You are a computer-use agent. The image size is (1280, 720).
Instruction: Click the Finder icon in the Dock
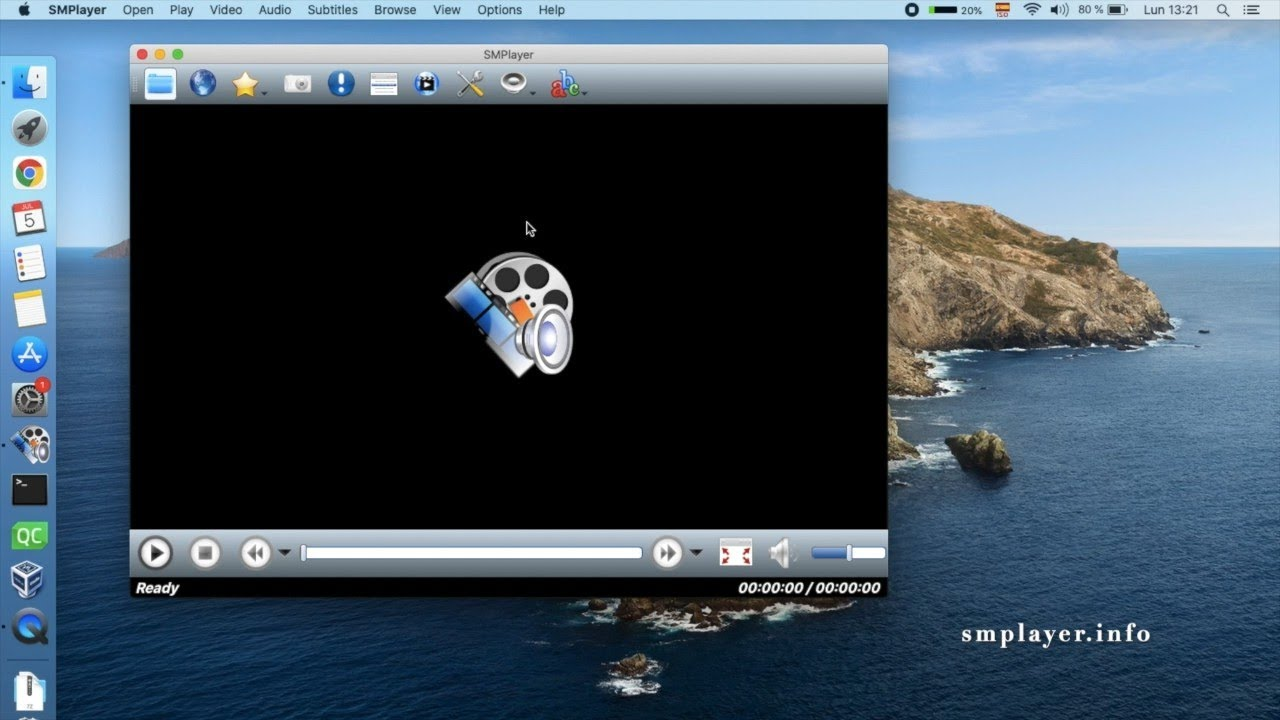30,83
